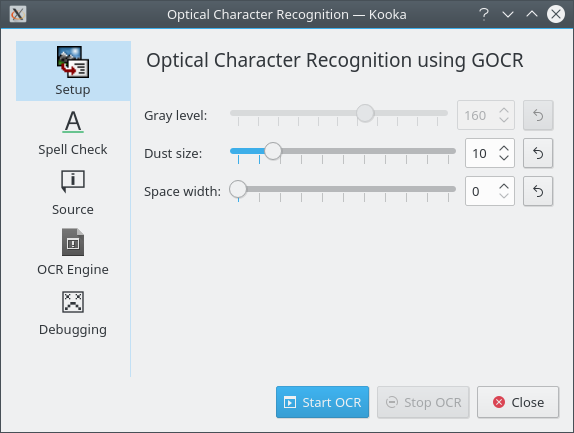The width and height of the screenshot is (574, 433).
Task: Increase the Dust size value
Action: pos(504,149)
